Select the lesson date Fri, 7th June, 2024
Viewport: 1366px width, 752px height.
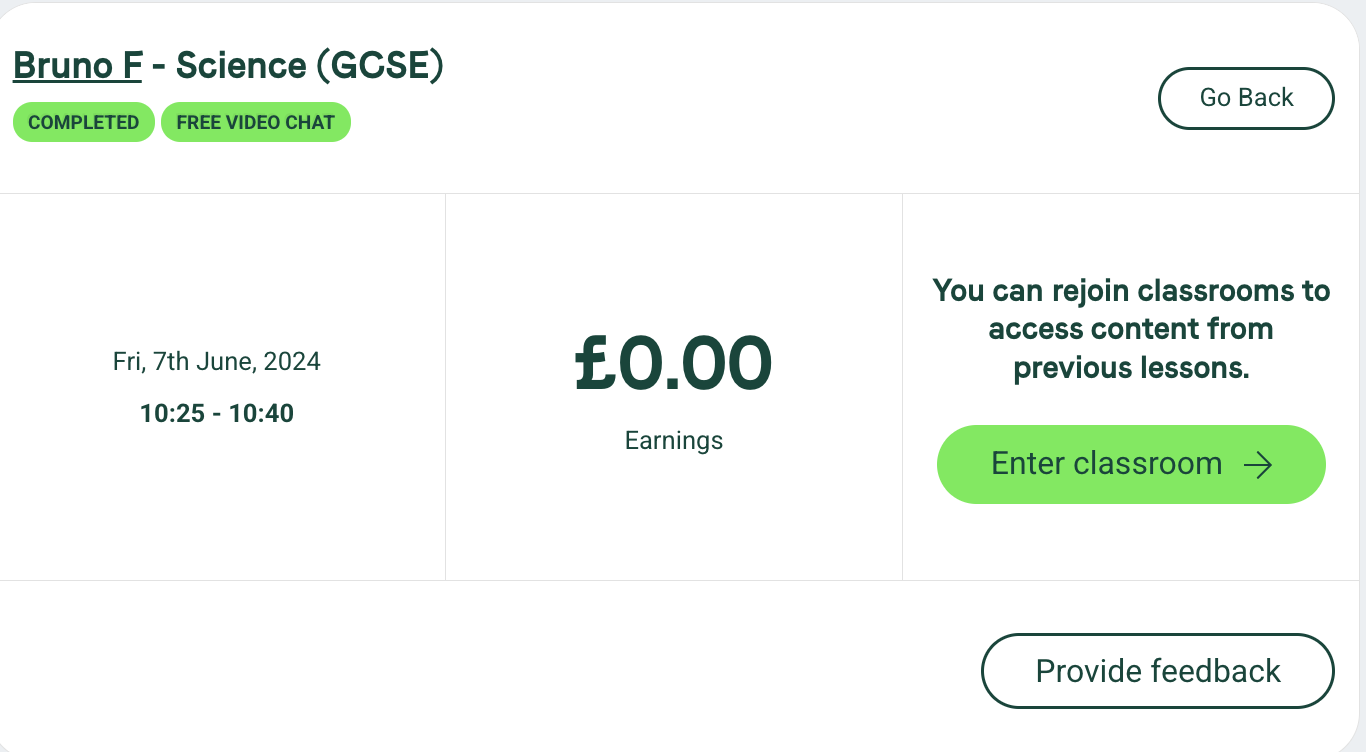(x=217, y=361)
